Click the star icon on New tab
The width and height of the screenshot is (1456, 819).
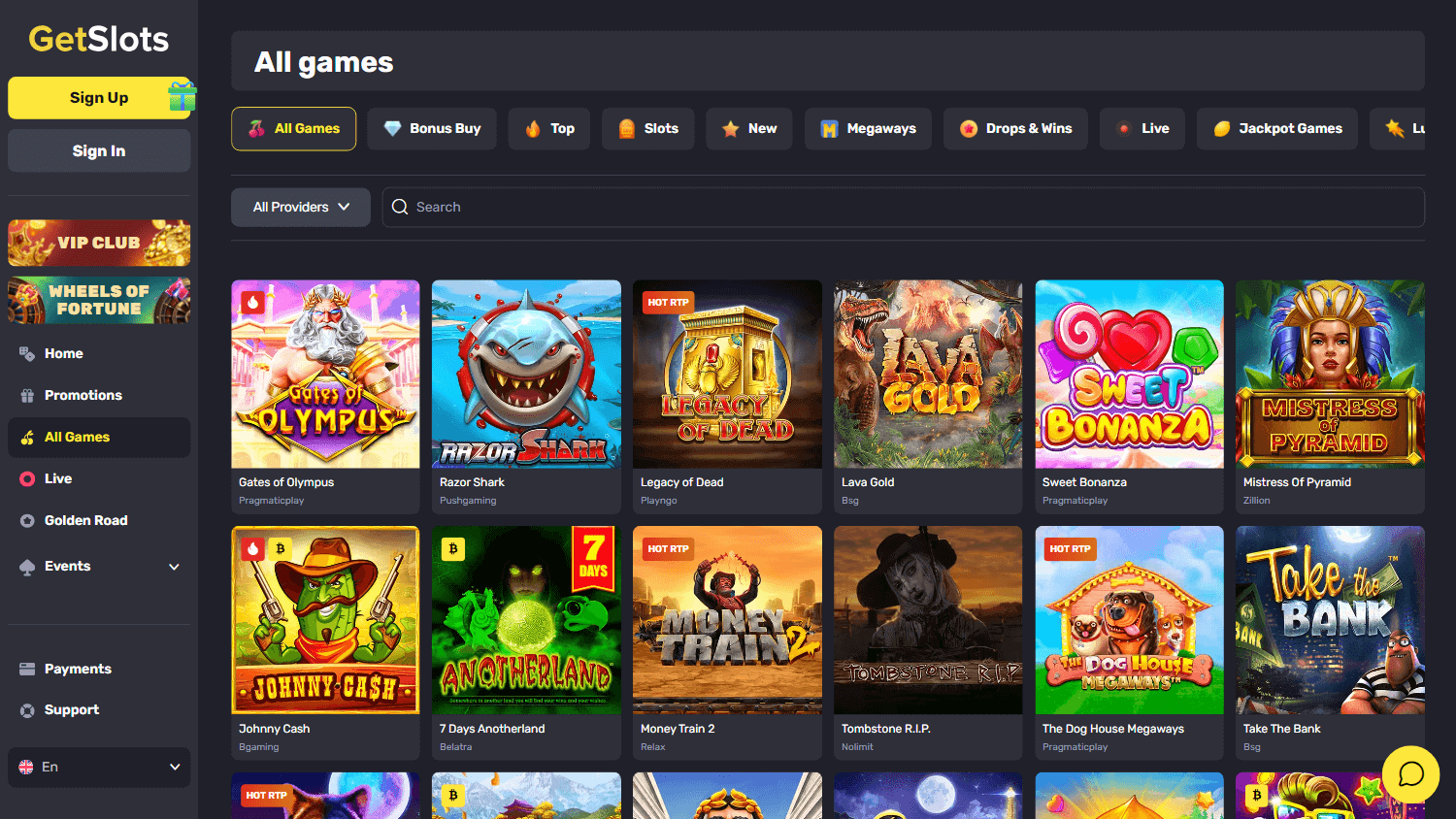(730, 128)
